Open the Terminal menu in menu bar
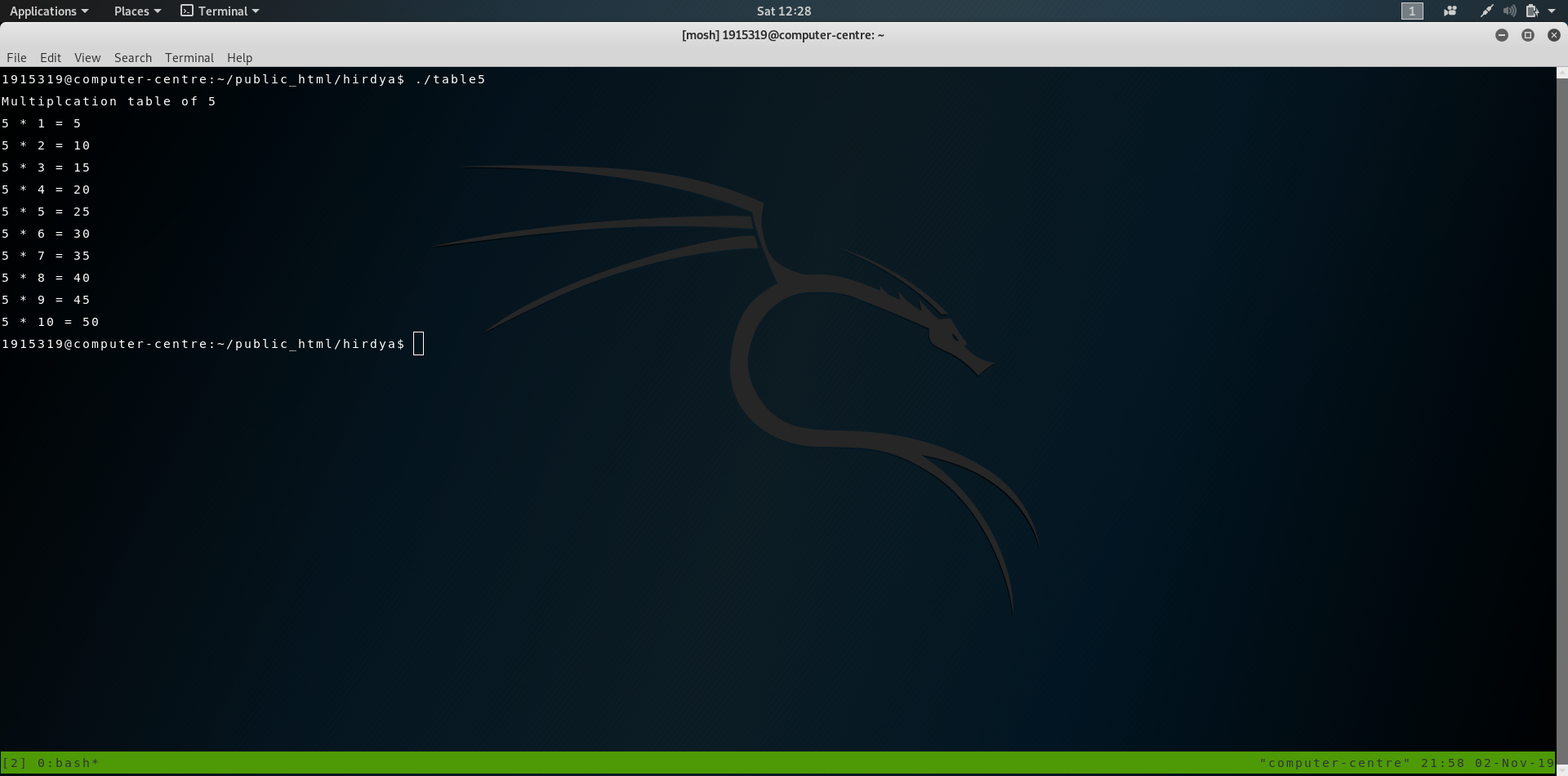 click(x=189, y=57)
